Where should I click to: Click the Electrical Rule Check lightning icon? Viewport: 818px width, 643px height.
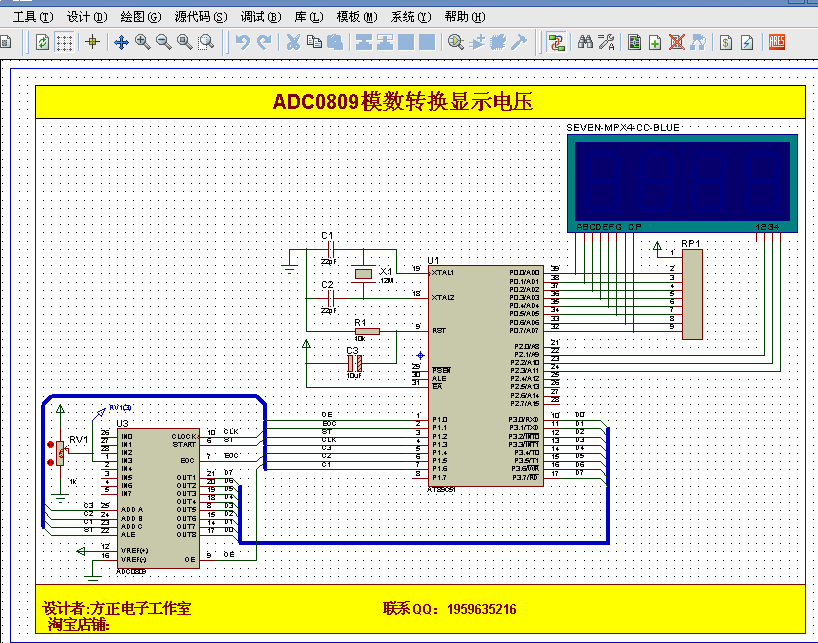coord(747,42)
